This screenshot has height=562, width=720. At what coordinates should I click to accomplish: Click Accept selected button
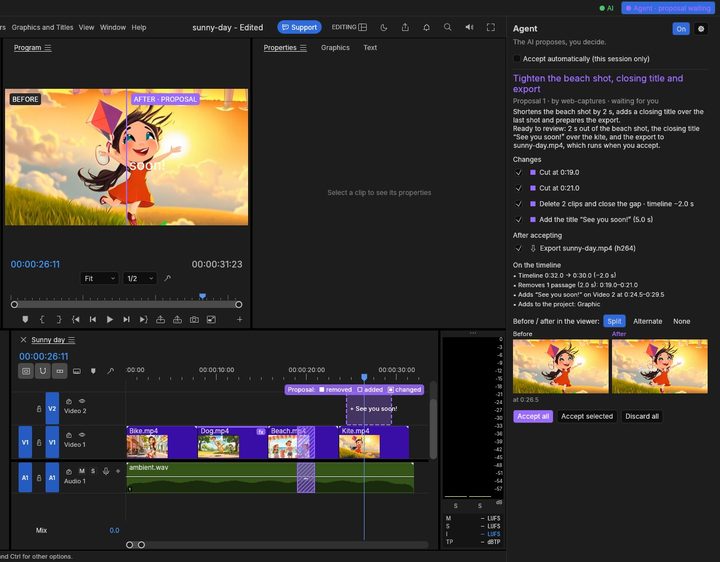point(587,416)
